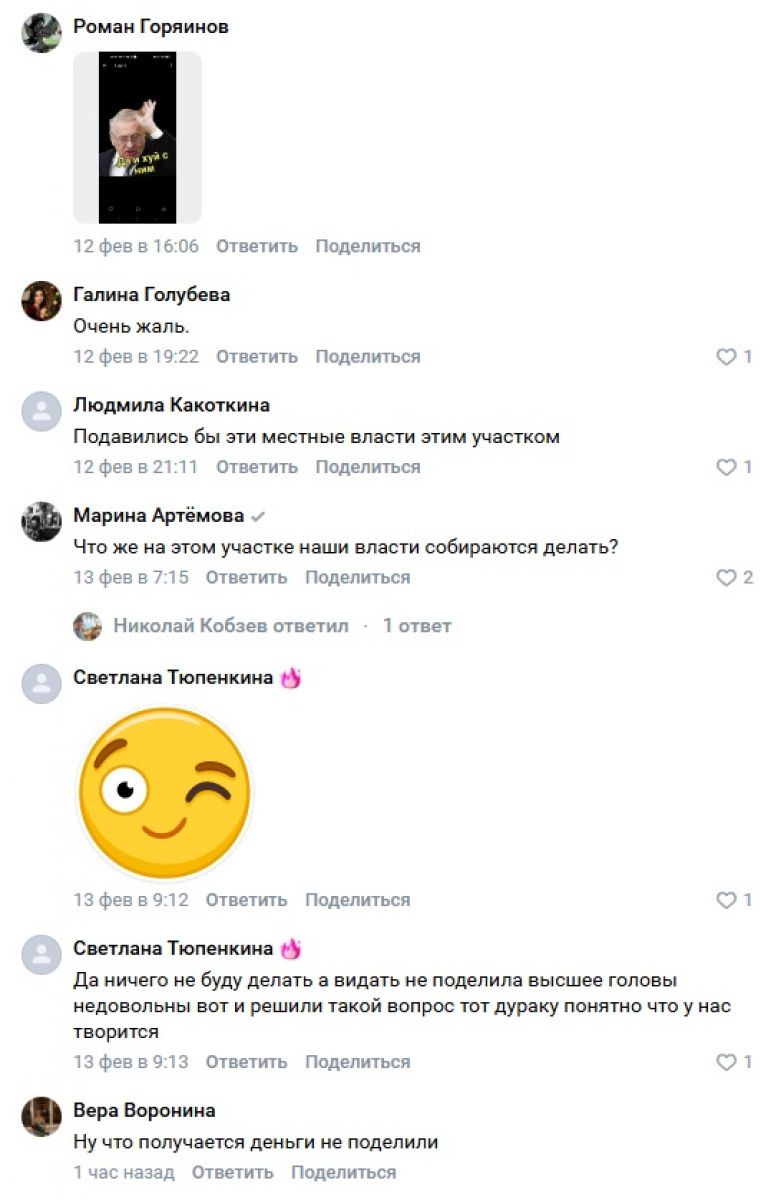Share Галина Голубева's comment
Image resolution: width=771 pixels, height=1200 pixels.
coord(368,357)
